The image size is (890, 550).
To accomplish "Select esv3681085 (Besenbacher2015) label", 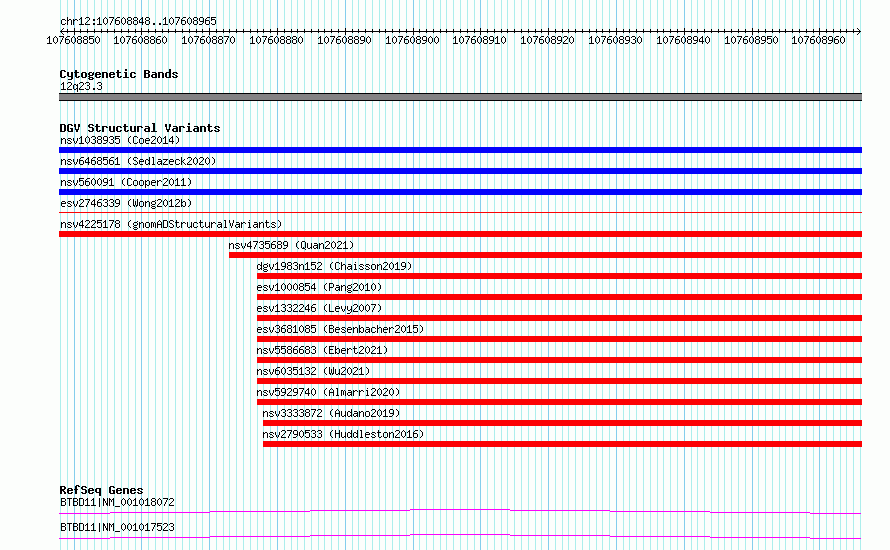I will [x=340, y=329].
